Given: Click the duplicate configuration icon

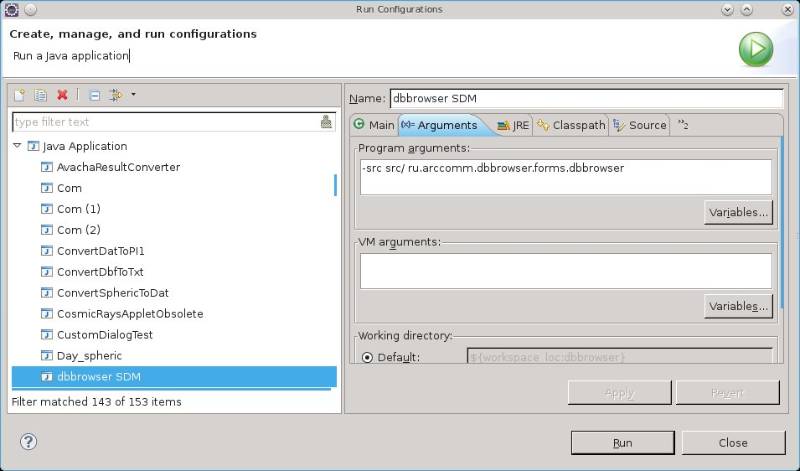Looking at the screenshot, I should click(x=41, y=95).
